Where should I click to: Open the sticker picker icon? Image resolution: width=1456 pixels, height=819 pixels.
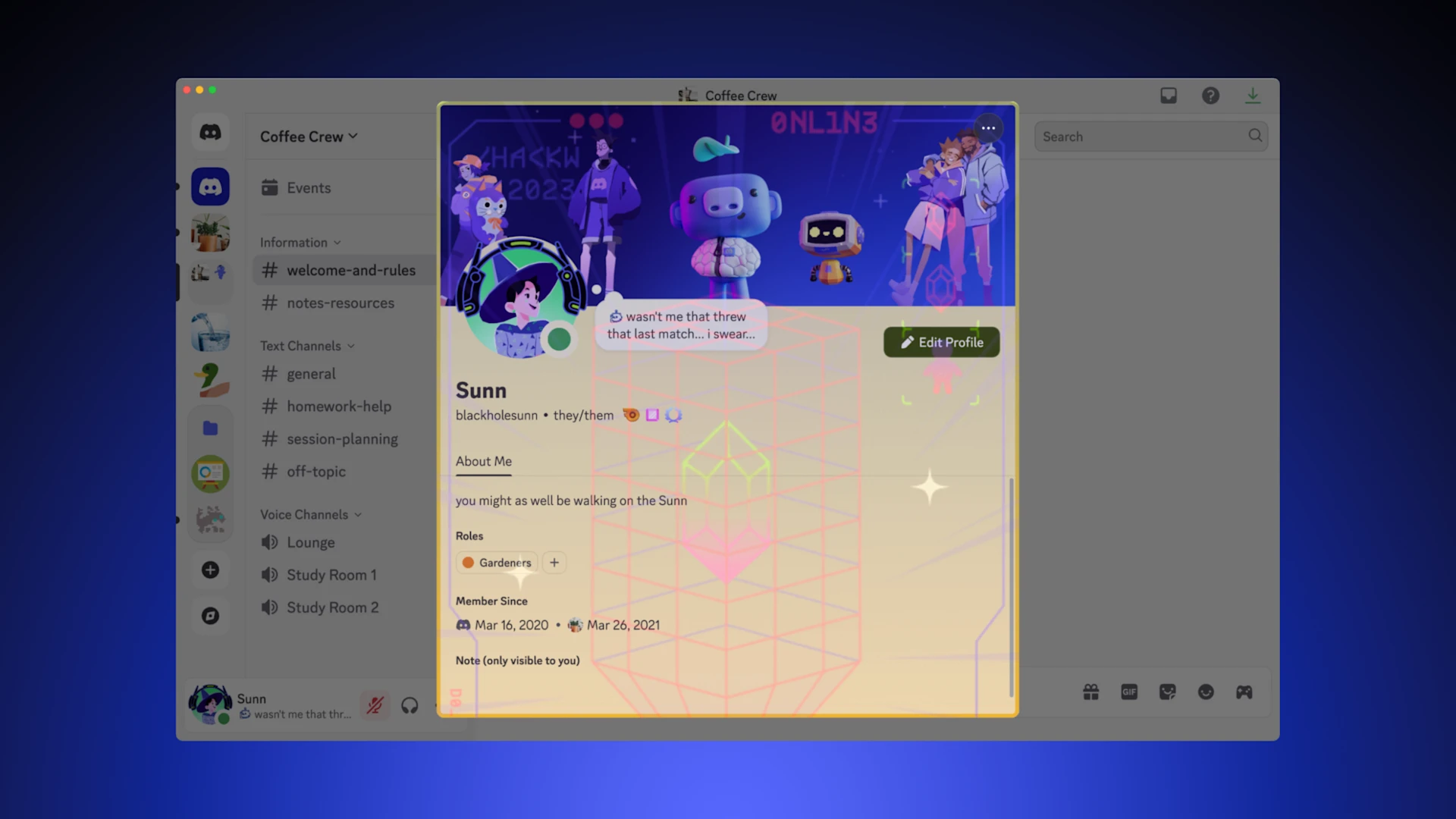1167,692
